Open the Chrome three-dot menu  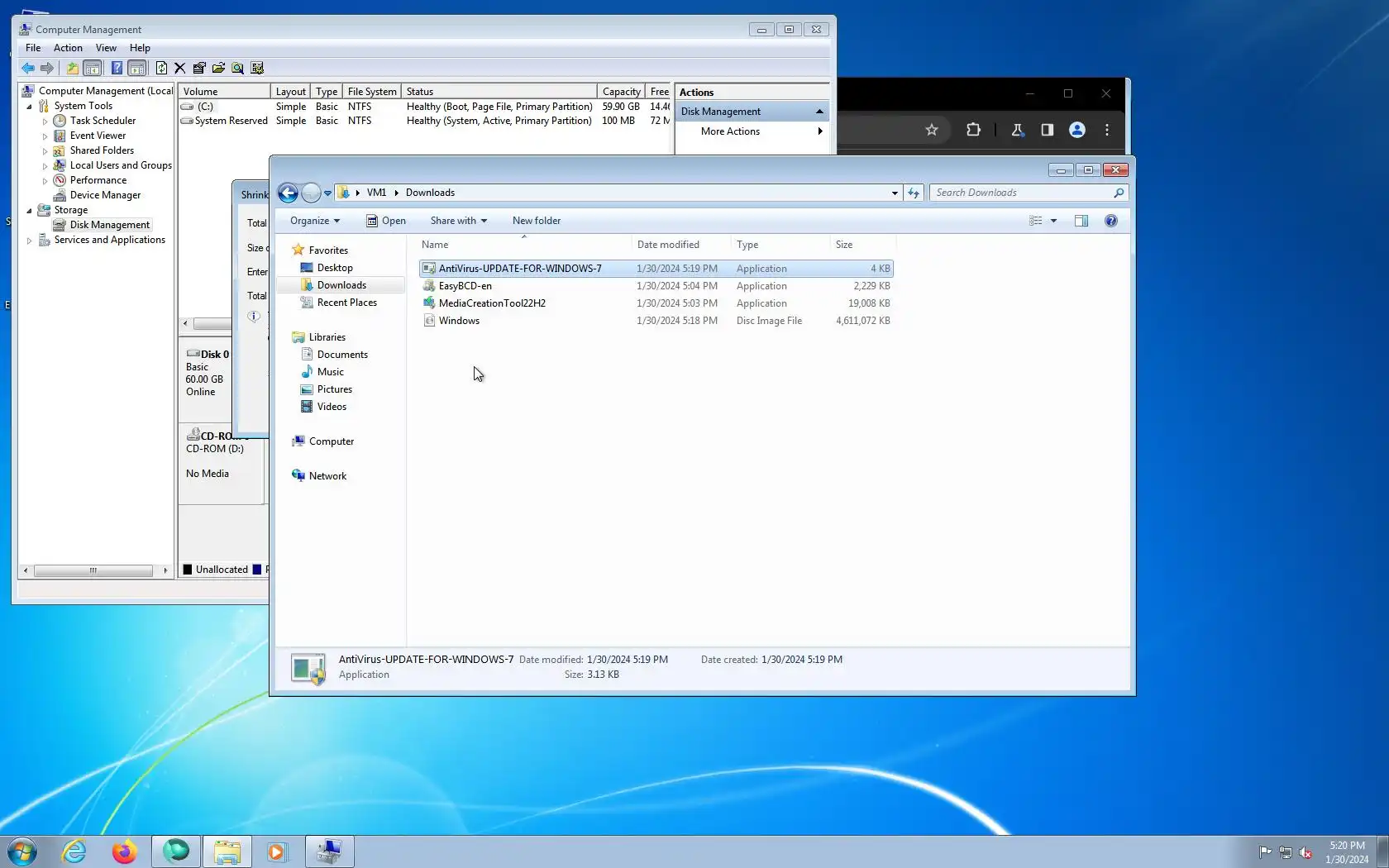[1107, 130]
